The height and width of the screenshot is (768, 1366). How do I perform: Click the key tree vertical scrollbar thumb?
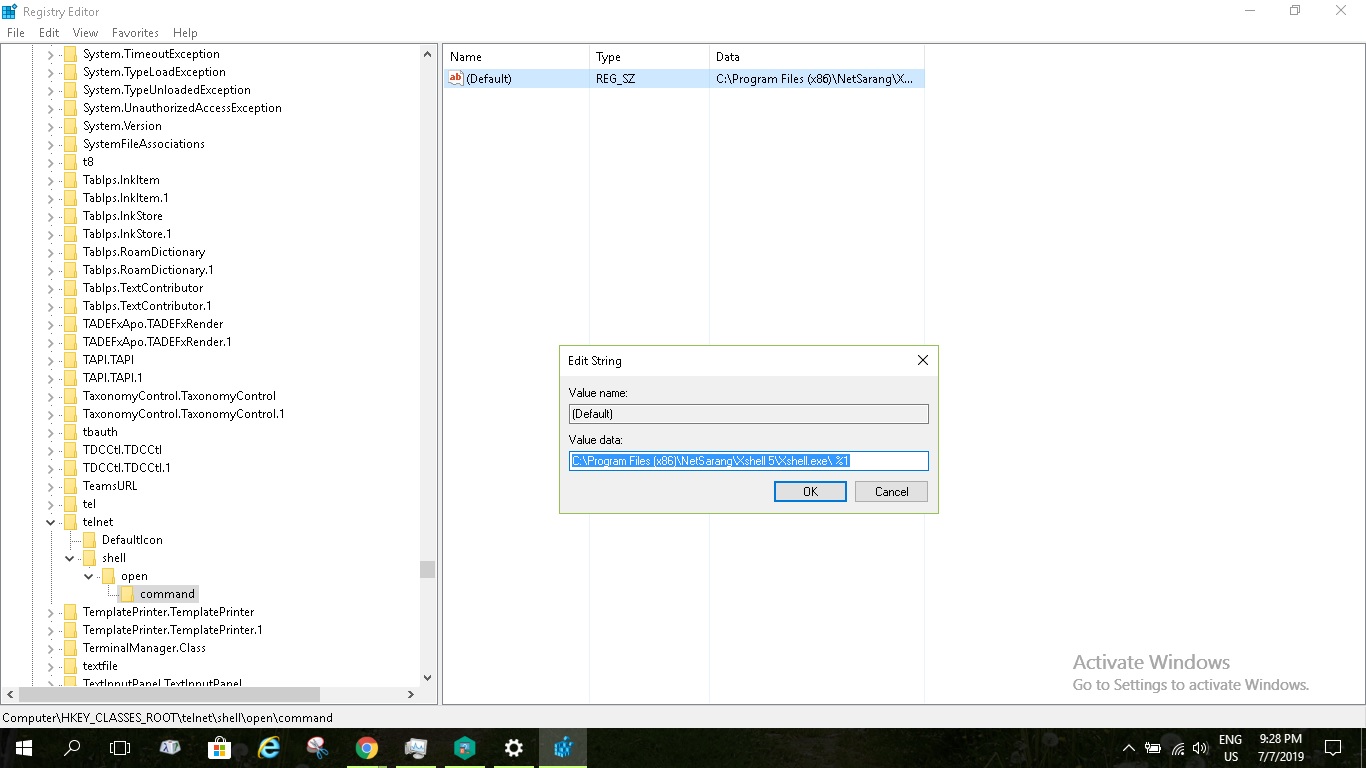click(428, 569)
